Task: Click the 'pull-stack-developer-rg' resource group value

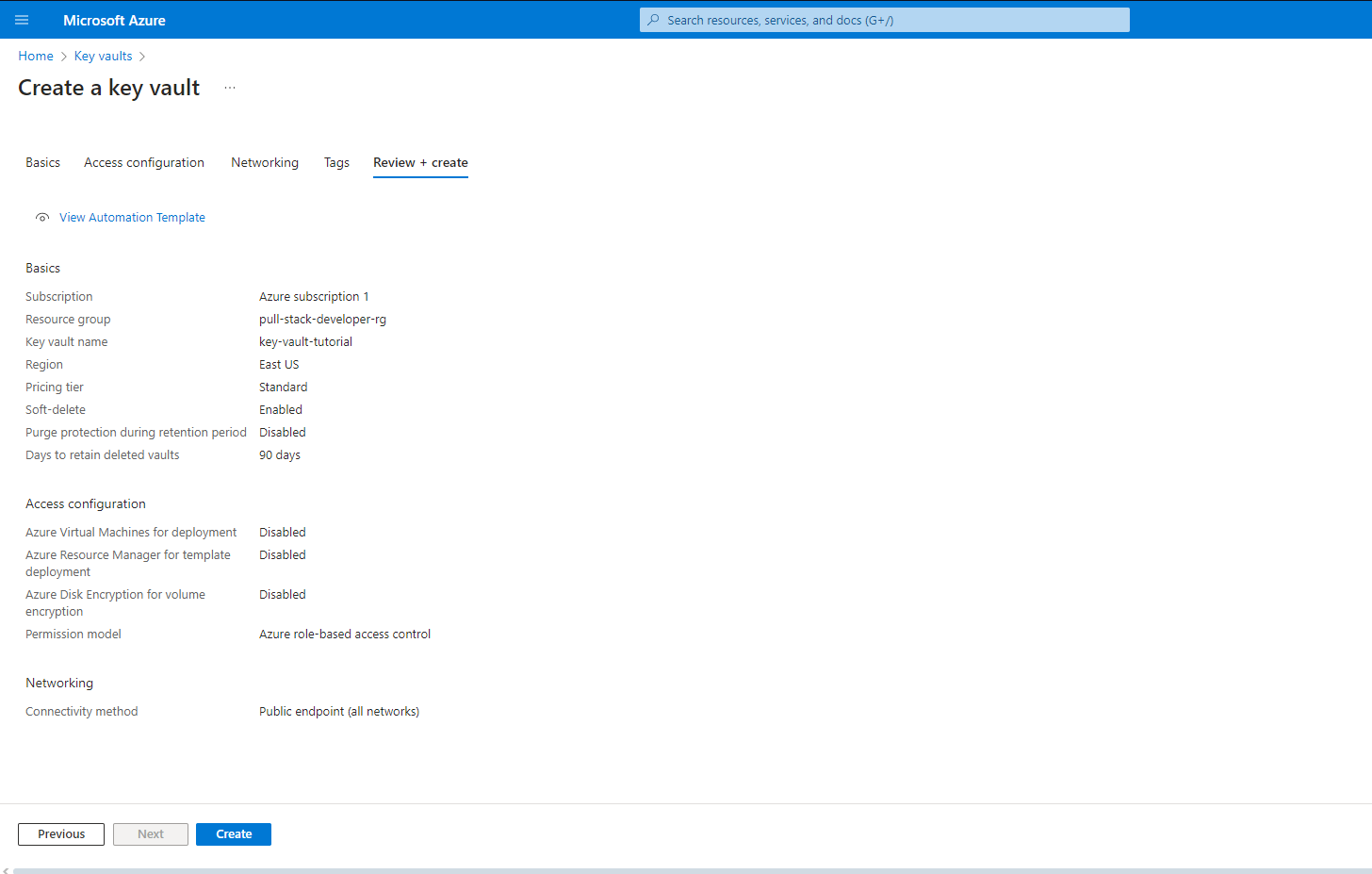Action: tap(322, 320)
